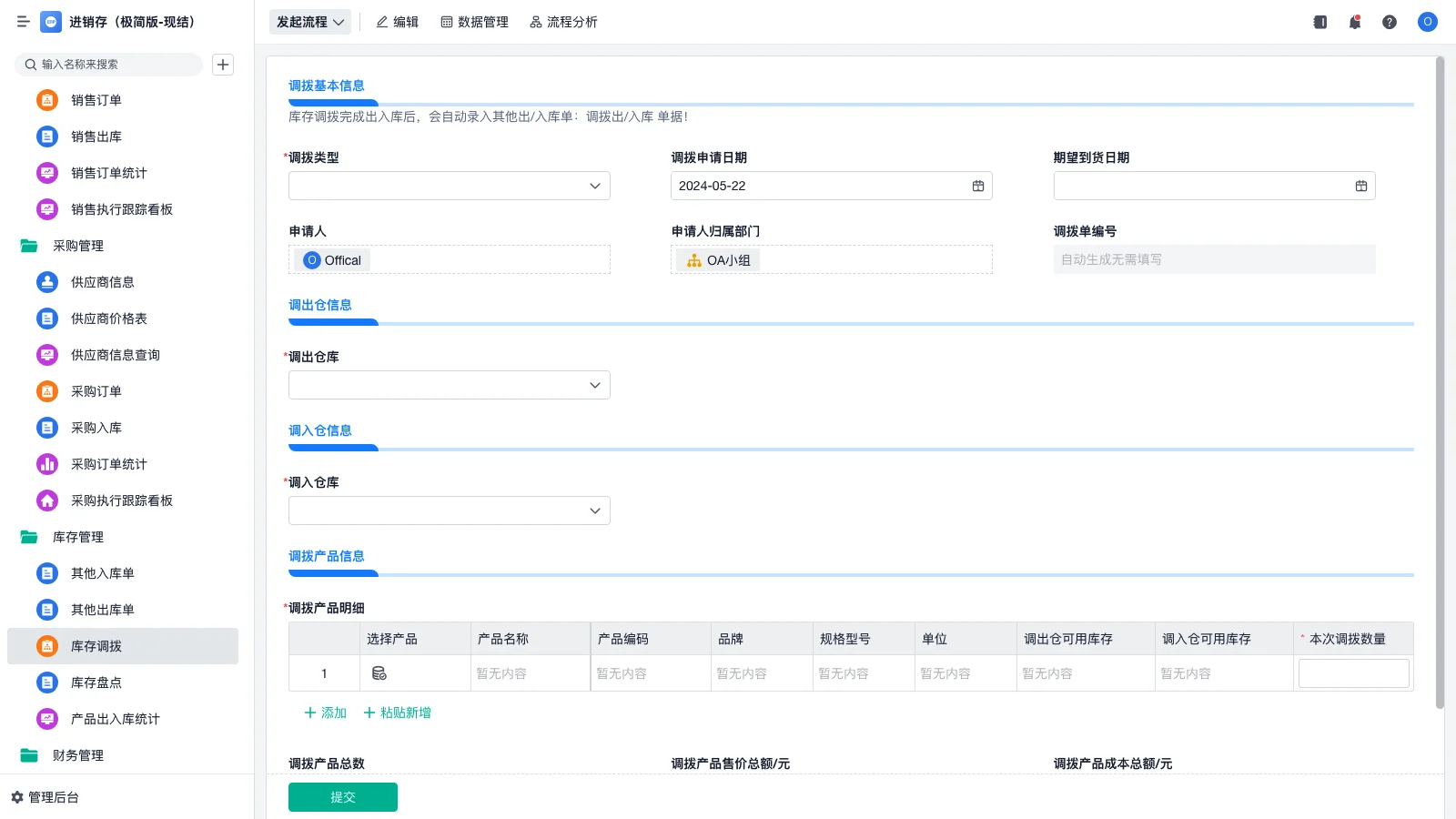
Task: Open calendar icon for 调拨申请日期
Action: (978, 186)
